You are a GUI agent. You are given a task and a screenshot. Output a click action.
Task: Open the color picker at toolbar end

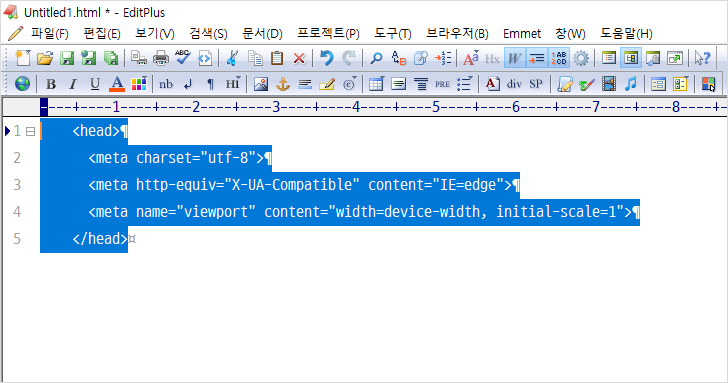click(x=708, y=84)
